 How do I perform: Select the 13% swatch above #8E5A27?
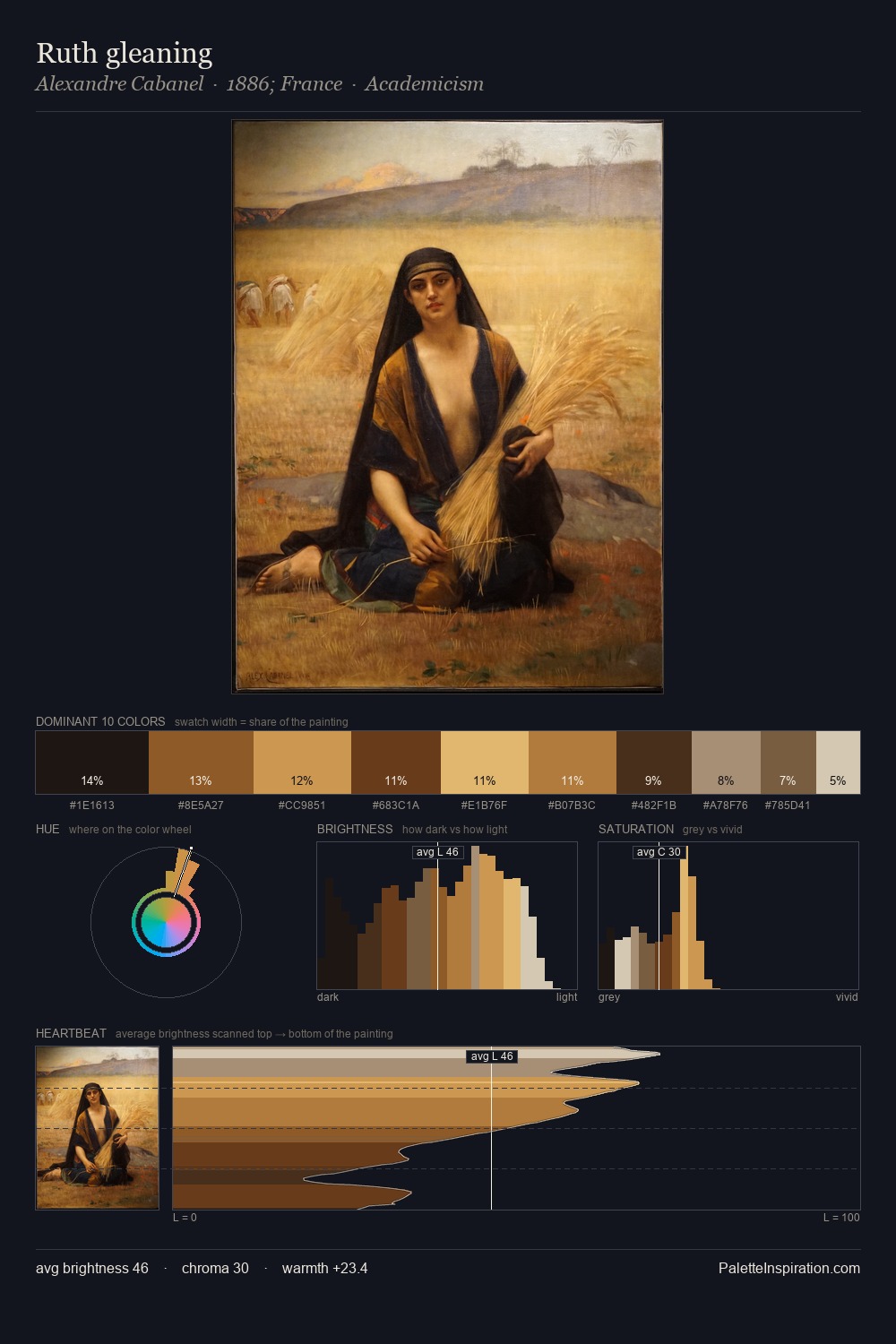coord(201,762)
